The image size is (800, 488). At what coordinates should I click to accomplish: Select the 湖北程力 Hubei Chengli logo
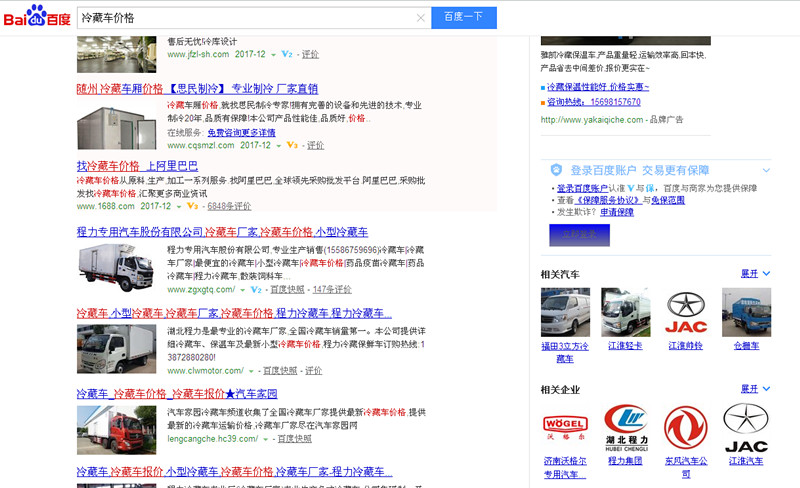coord(624,427)
